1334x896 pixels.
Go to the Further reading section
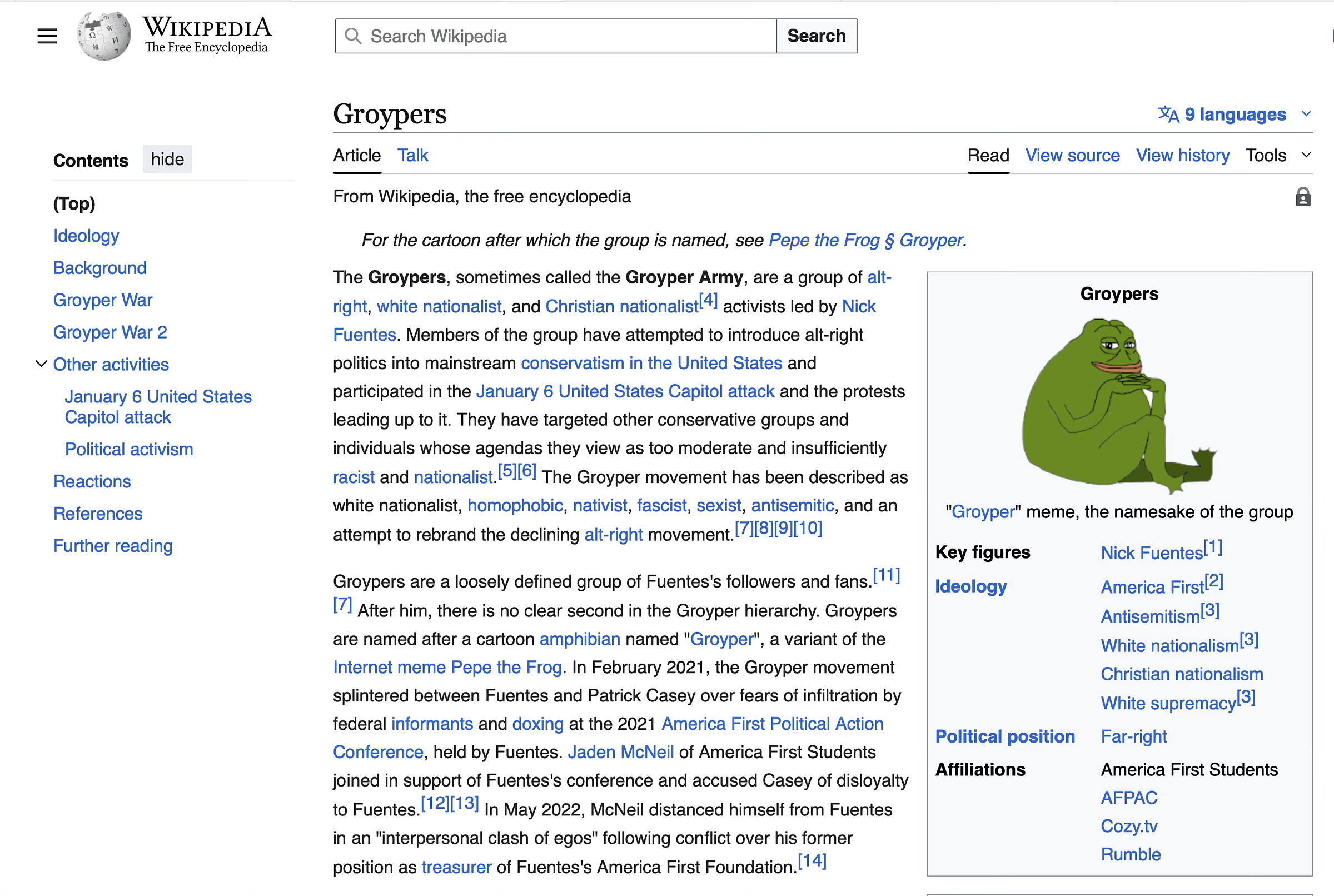click(112, 546)
